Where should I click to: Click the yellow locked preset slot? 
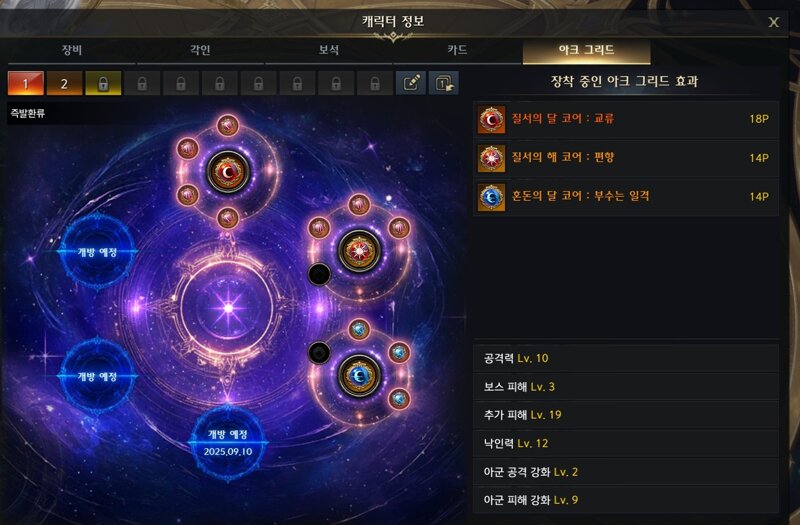(x=103, y=83)
